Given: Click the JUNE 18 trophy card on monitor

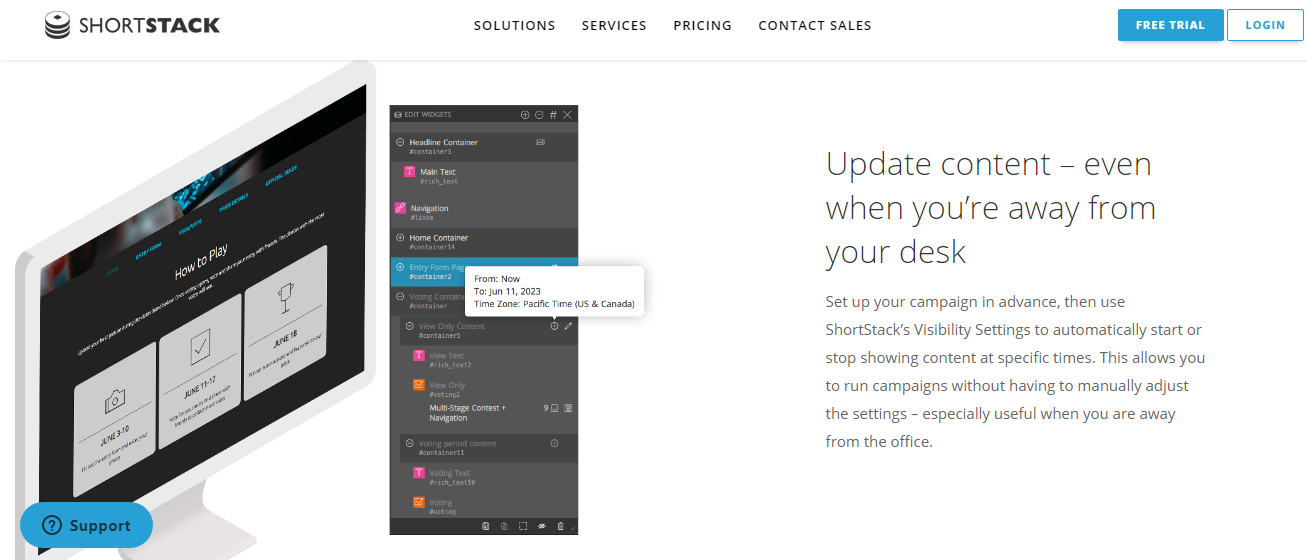Looking at the screenshot, I should point(287,323).
